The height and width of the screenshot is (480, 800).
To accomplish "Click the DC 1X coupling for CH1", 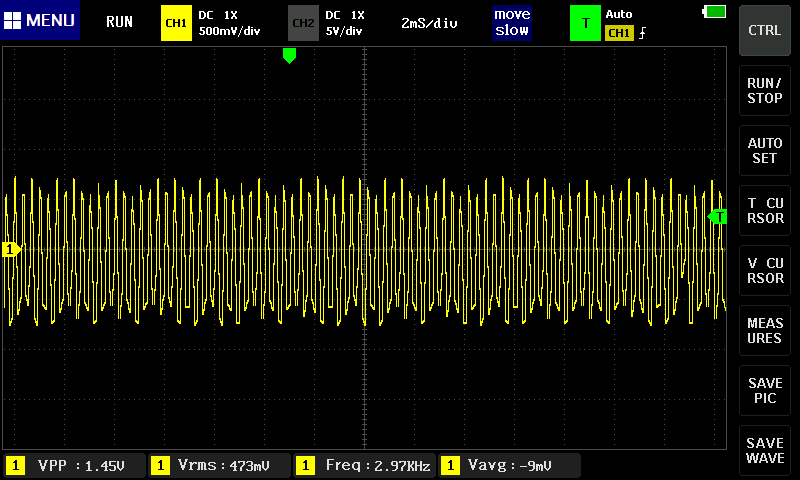I will tap(218, 15).
